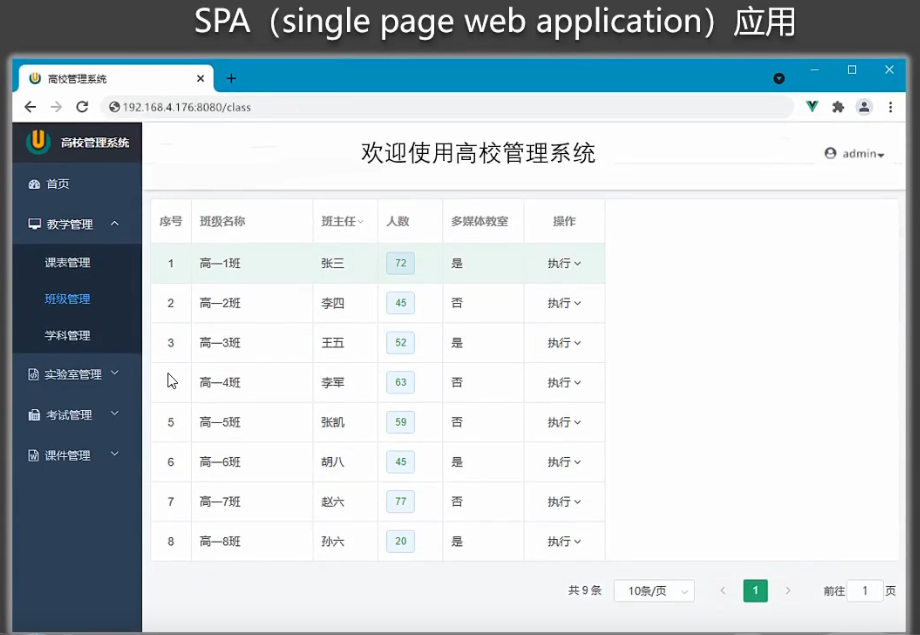920x635 pixels.
Task: Click the next page arrow
Action: point(789,591)
